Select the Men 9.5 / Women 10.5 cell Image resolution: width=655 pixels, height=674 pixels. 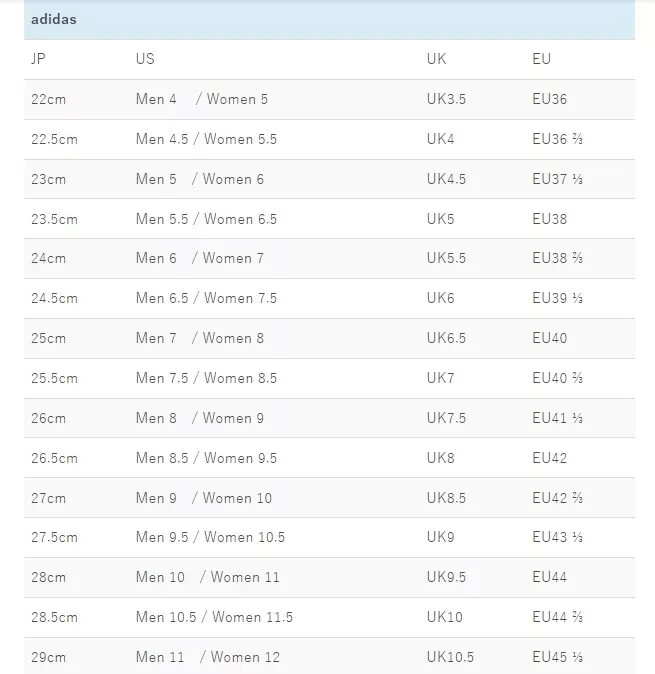[210, 537]
